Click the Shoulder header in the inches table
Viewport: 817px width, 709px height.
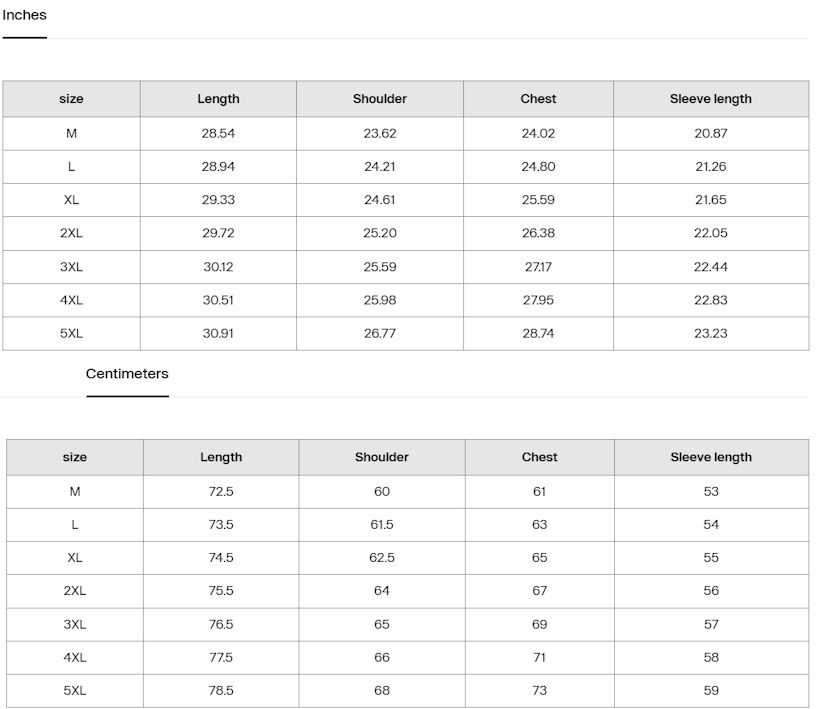380,99
